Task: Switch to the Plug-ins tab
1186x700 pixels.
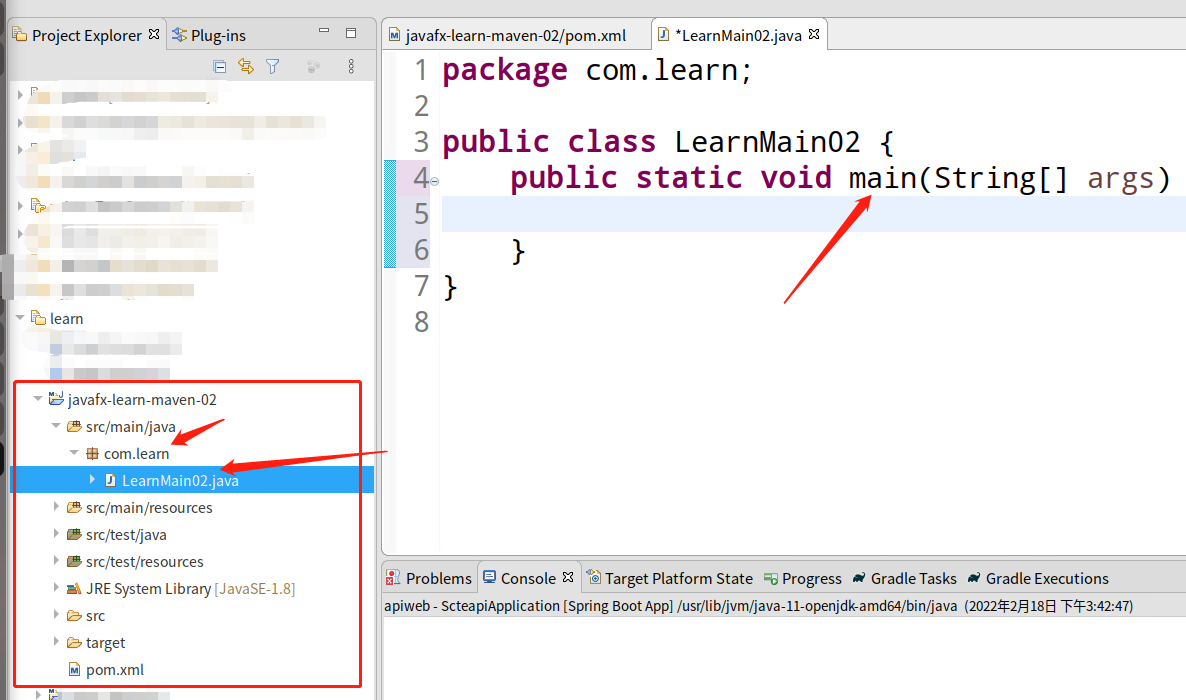Action: (210, 36)
